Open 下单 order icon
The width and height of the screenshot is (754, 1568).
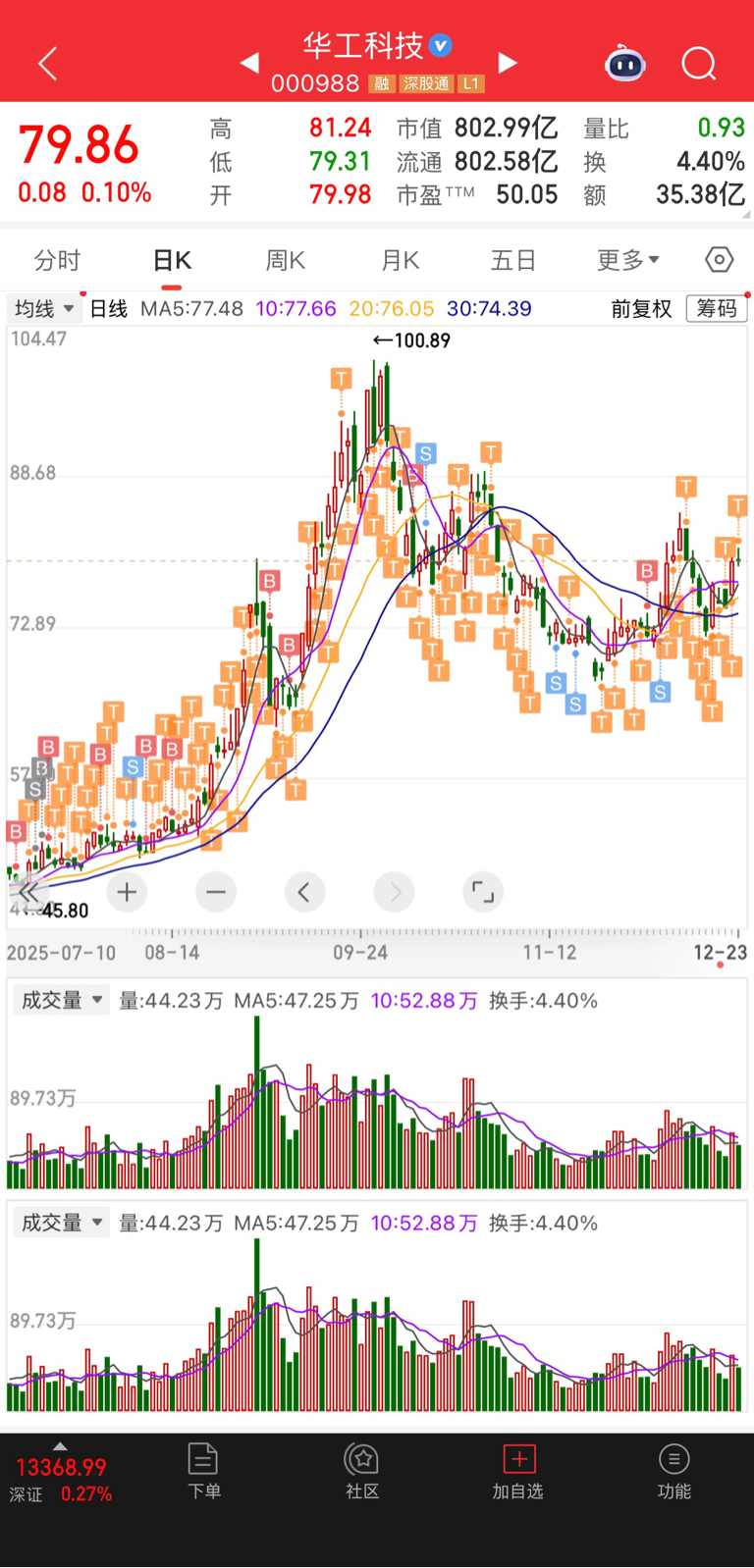tap(203, 1471)
